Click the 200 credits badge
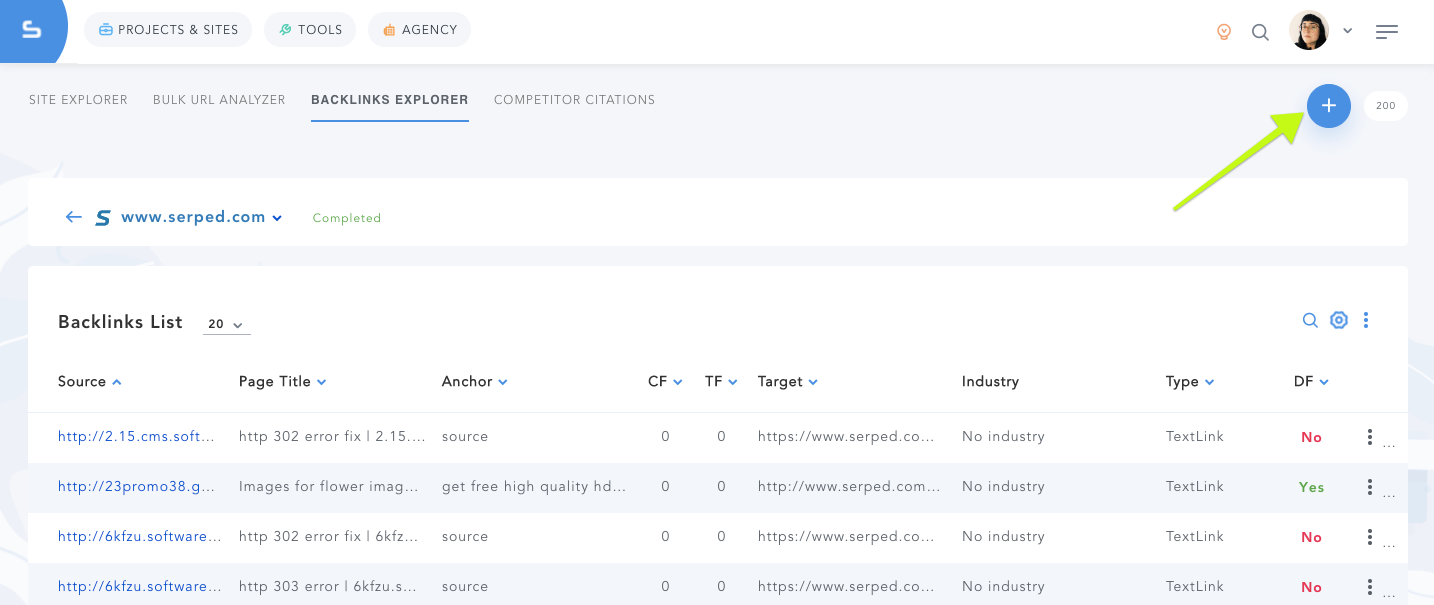 click(x=1386, y=106)
